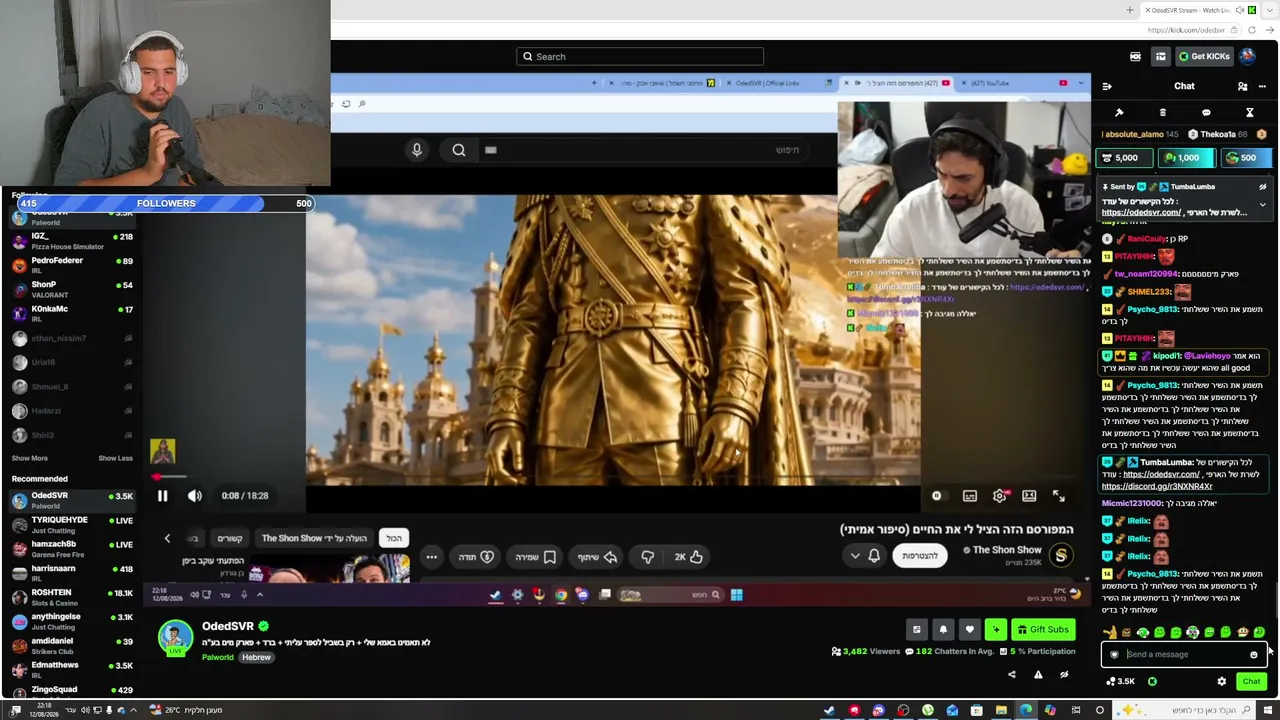This screenshot has height=720, width=1280.
Task: Select the trash icon in chat toolbar
Action: [1162, 113]
